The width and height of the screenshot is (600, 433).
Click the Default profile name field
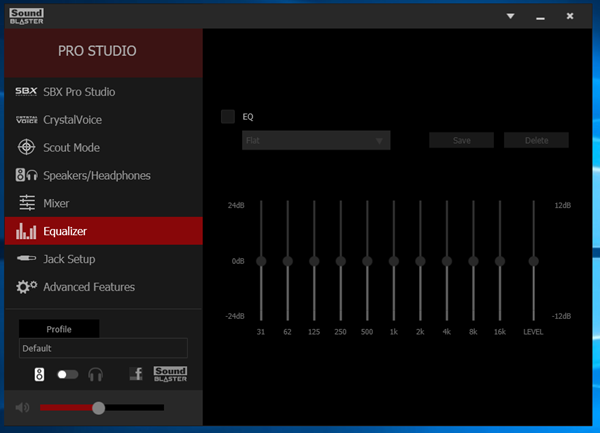pos(103,348)
